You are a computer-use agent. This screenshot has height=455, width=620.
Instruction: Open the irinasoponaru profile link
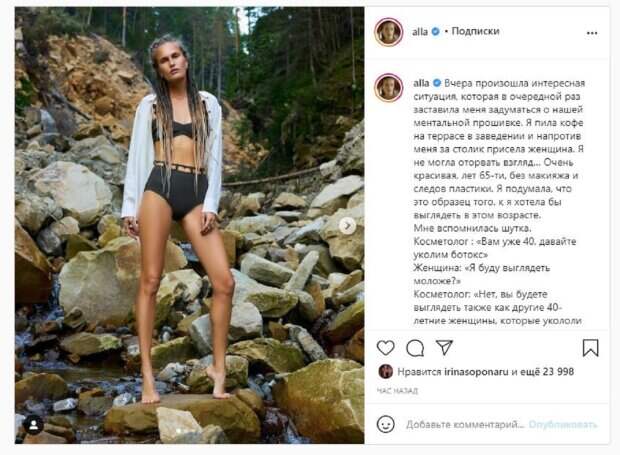pos(476,372)
